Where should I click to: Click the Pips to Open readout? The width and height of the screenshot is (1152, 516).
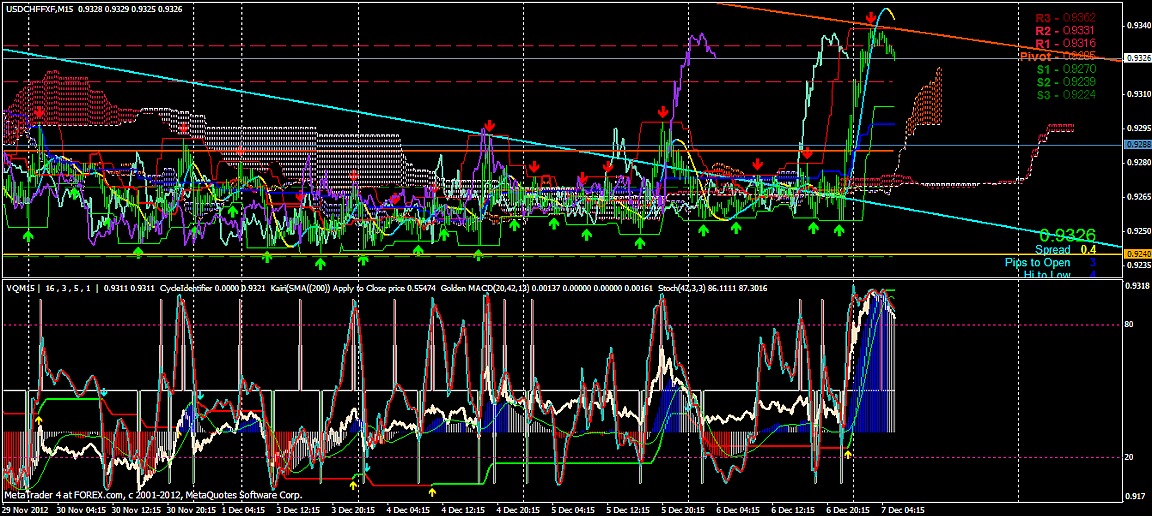pos(1050,262)
